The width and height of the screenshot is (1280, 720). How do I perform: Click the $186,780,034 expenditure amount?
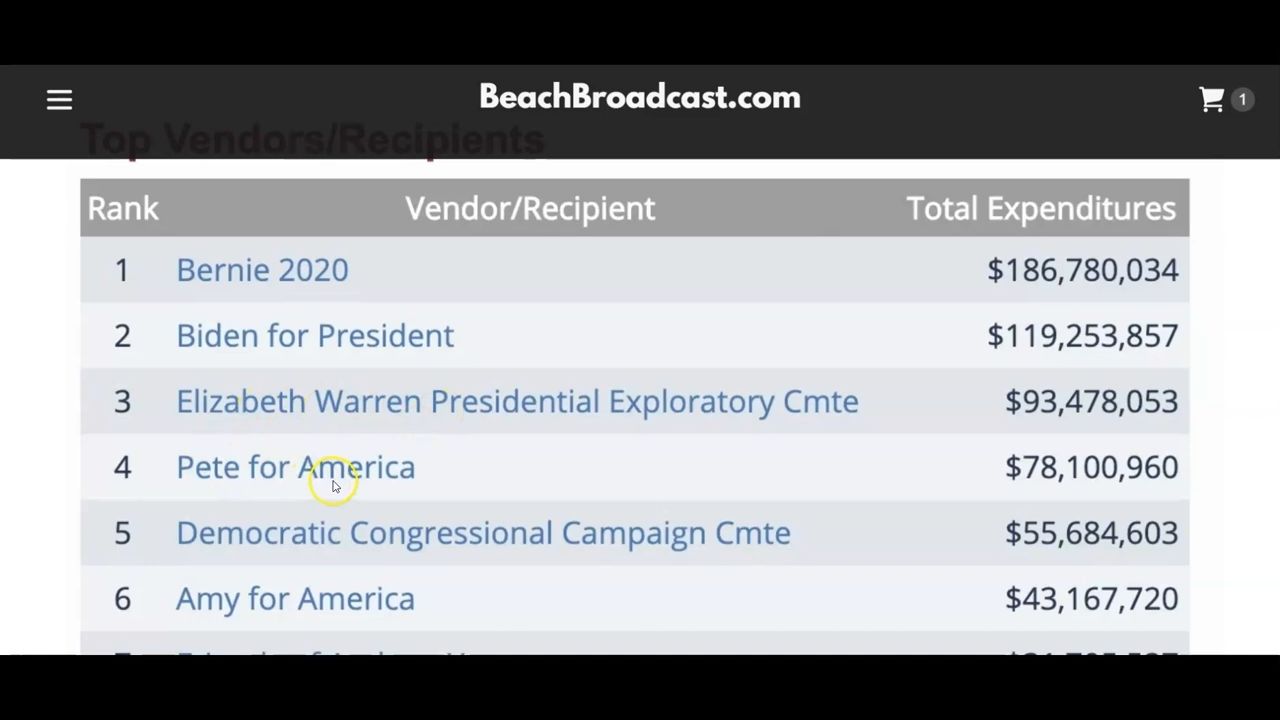point(1082,270)
